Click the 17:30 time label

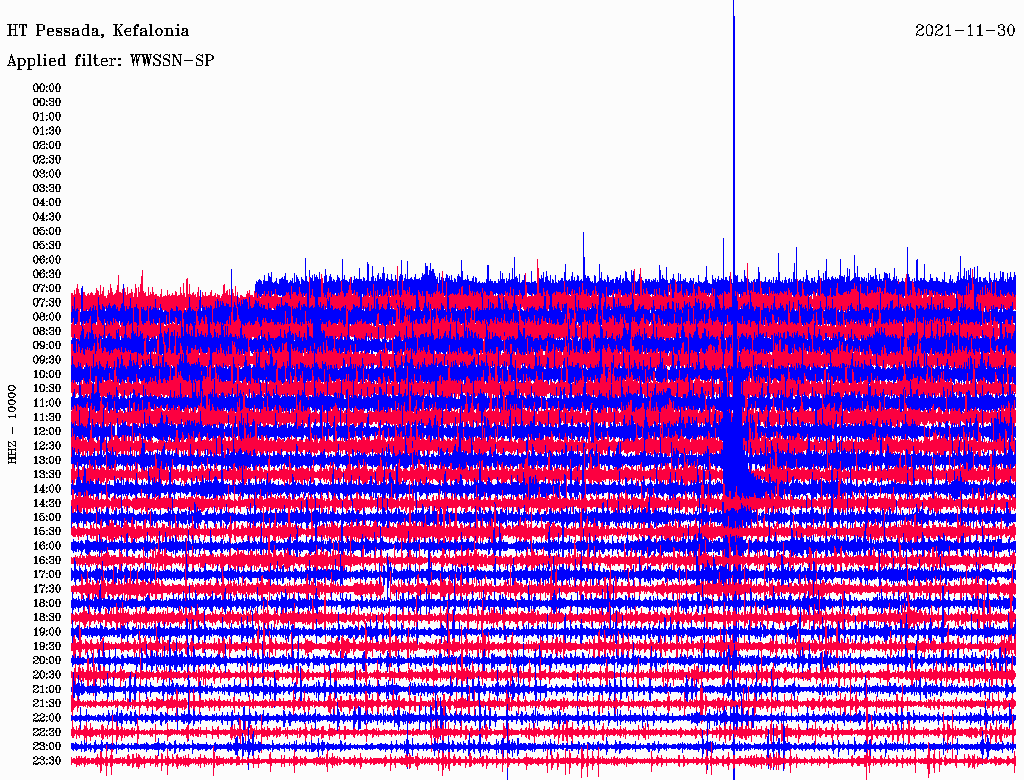(47, 589)
